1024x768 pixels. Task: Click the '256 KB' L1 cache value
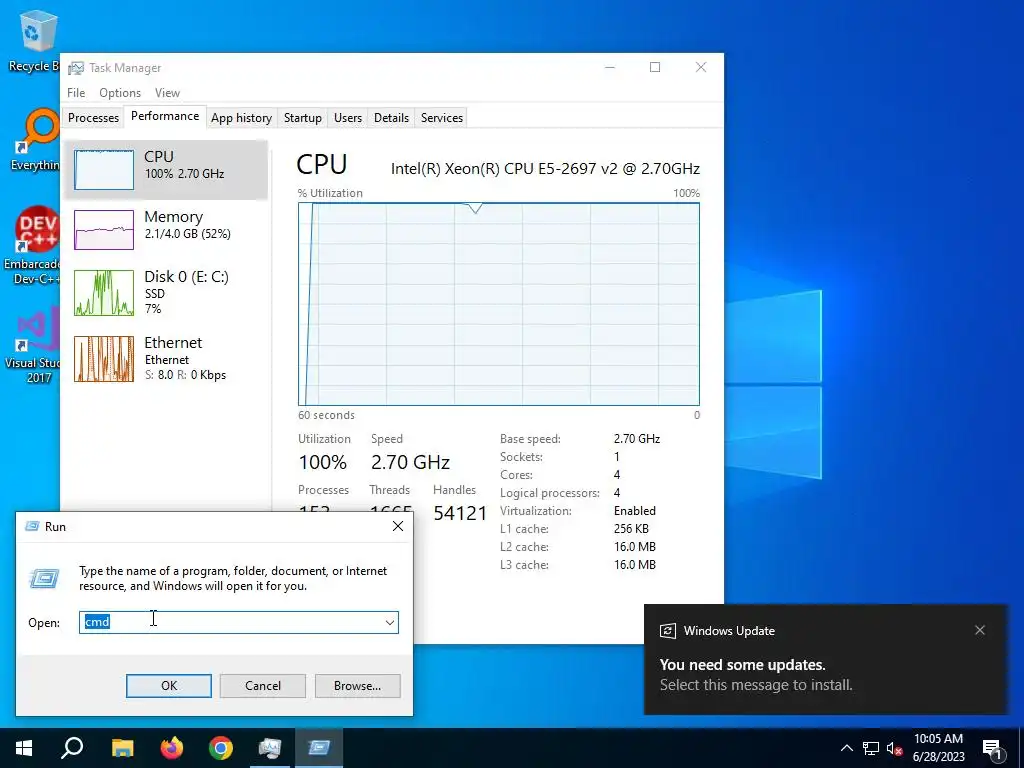point(631,529)
